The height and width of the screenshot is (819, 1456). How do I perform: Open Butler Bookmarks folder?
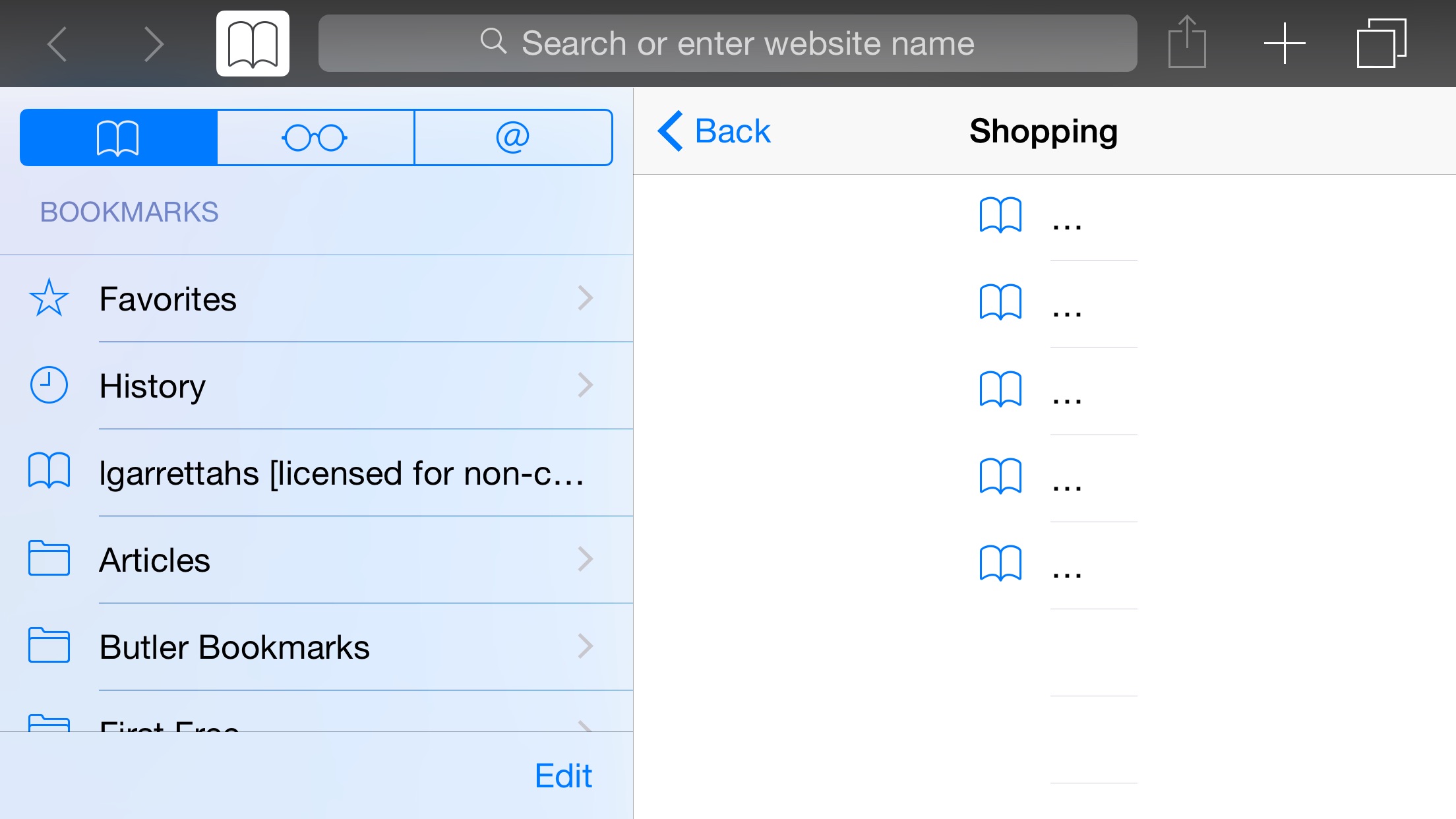(x=317, y=647)
